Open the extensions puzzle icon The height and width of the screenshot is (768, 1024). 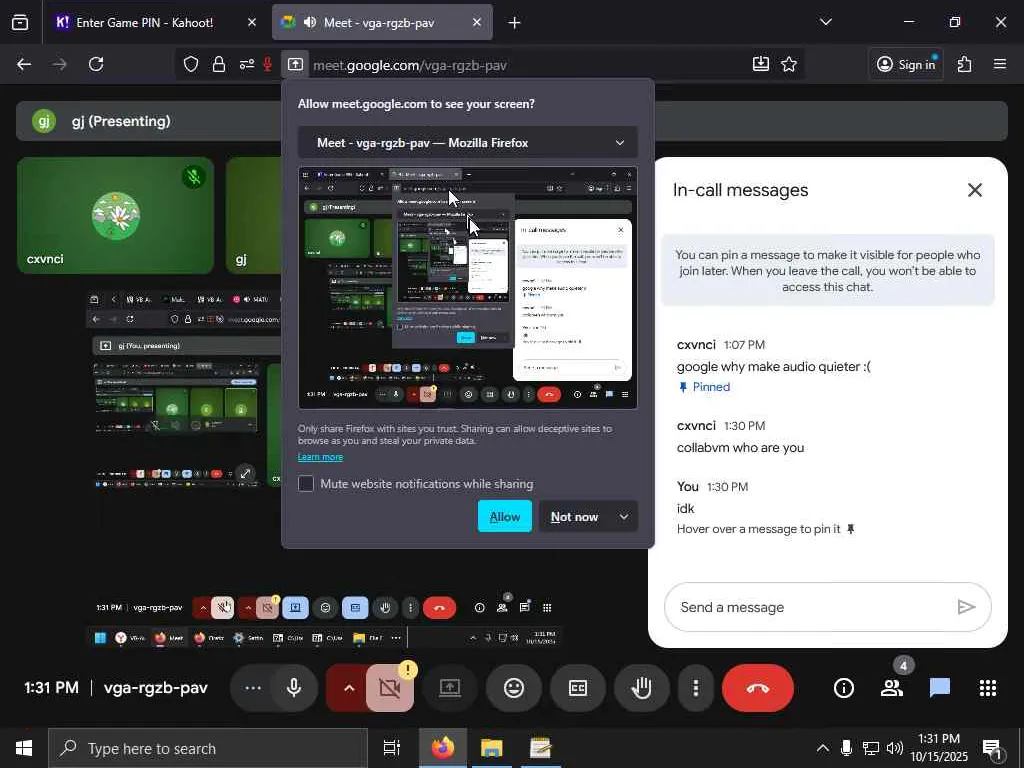[965, 64]
